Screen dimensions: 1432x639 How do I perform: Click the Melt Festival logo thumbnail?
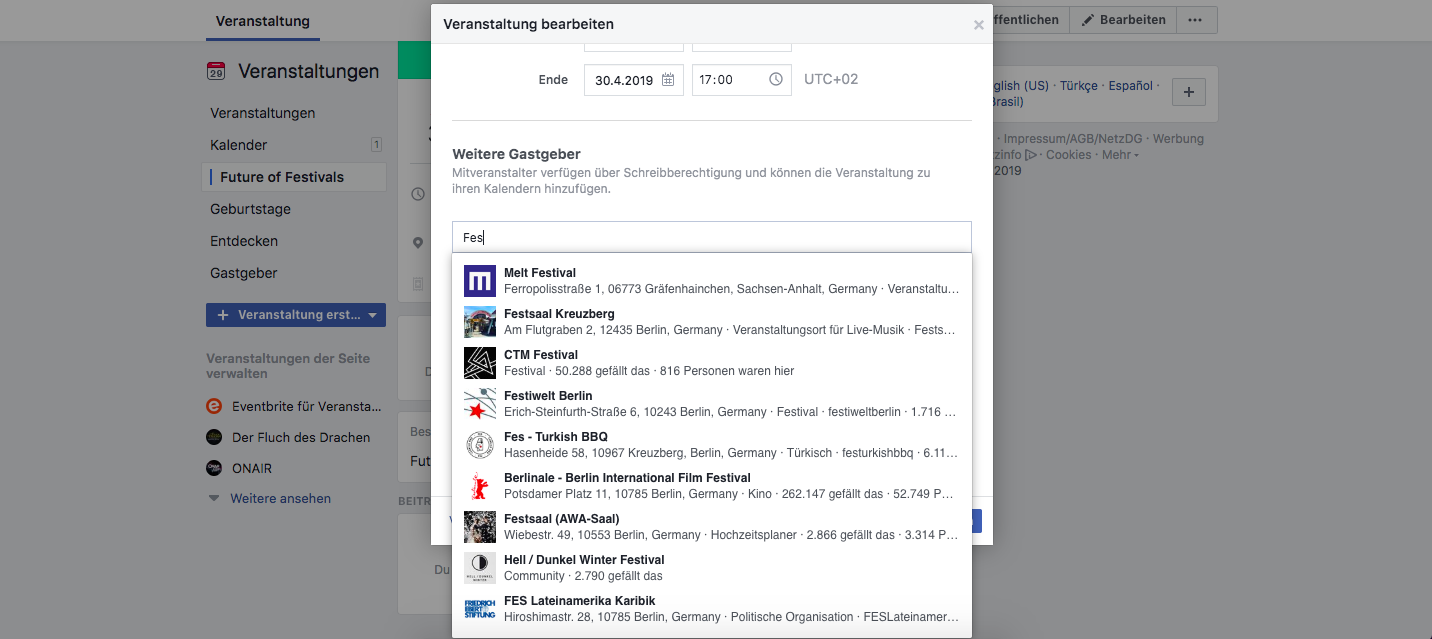pyautogui.click(x=480, y=281)
